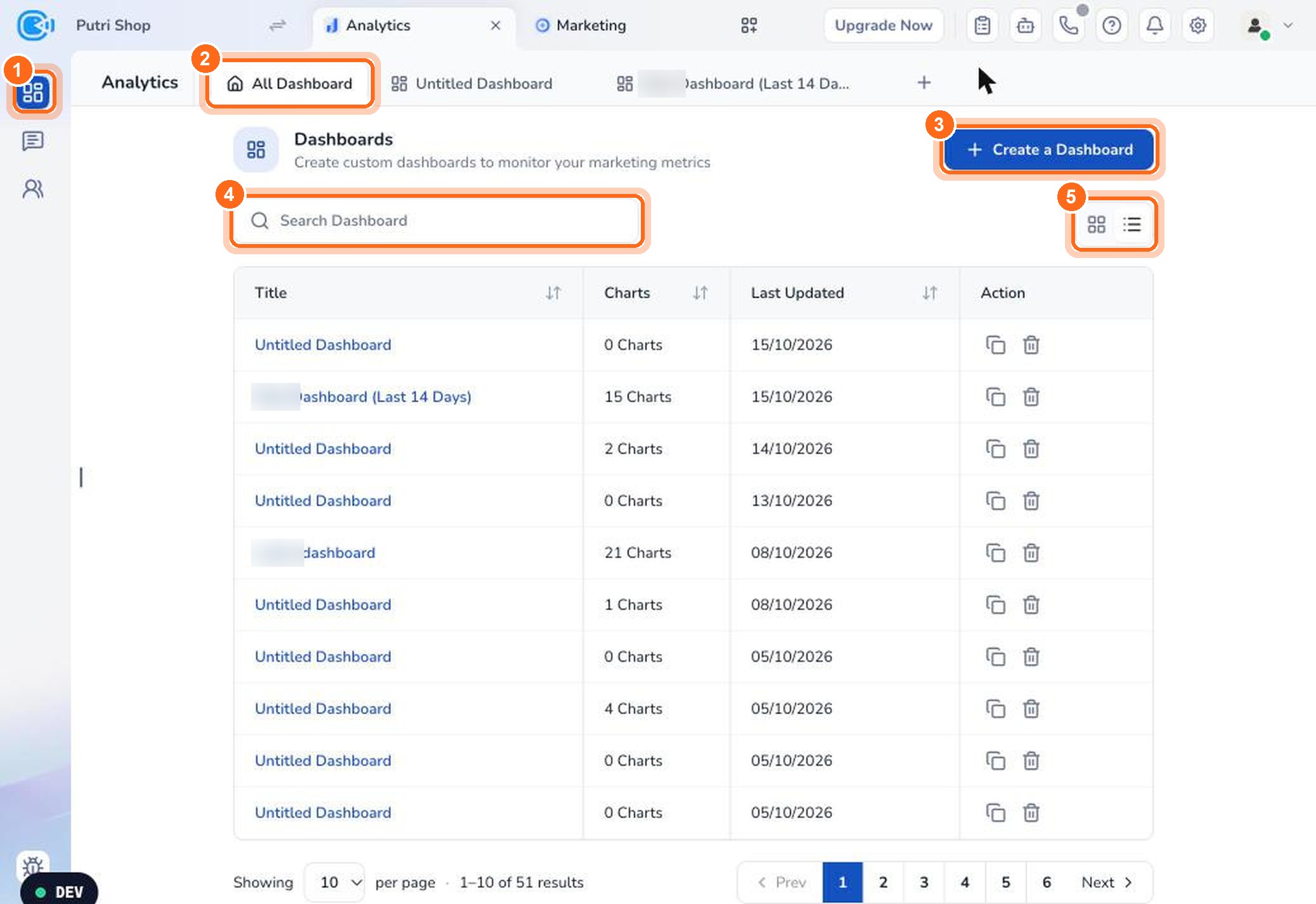Sort the table by Last Updated
1316x904 pixels.
(x=930, y=293)
